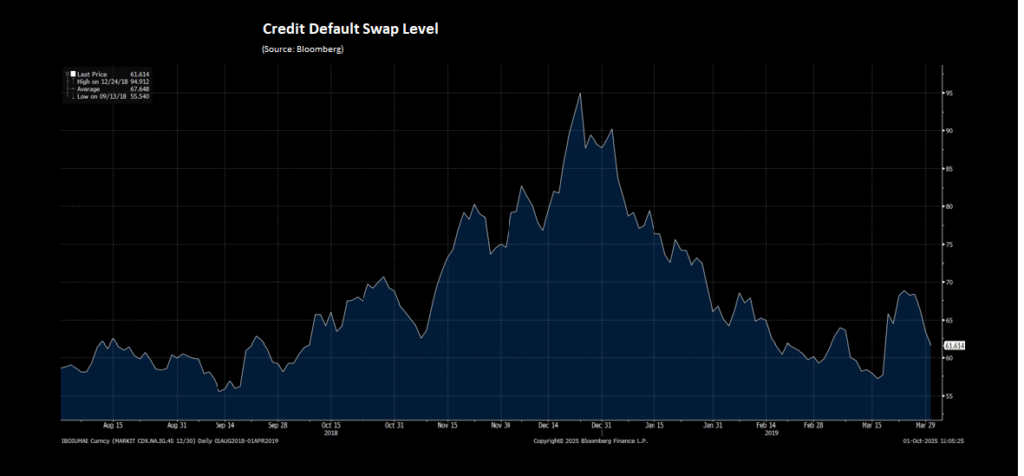Click the Low on 09/13/18 legend marker
This screenshot has height=476, width=1024.
pos(72,96)
